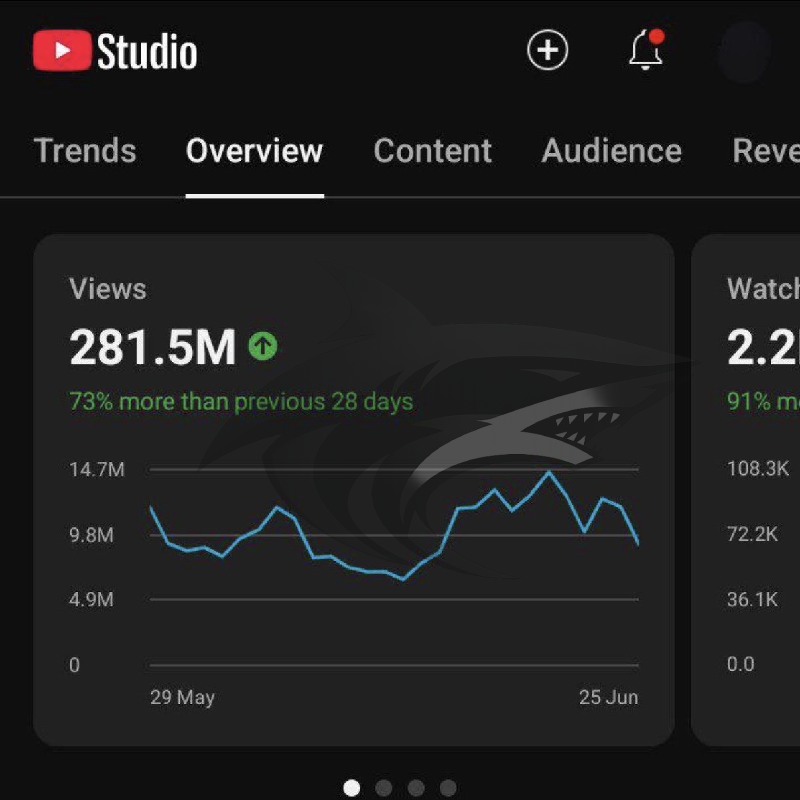Jump to the second carousel page dot
This screenshot has width=800, height=800.
tap(384, 787)
